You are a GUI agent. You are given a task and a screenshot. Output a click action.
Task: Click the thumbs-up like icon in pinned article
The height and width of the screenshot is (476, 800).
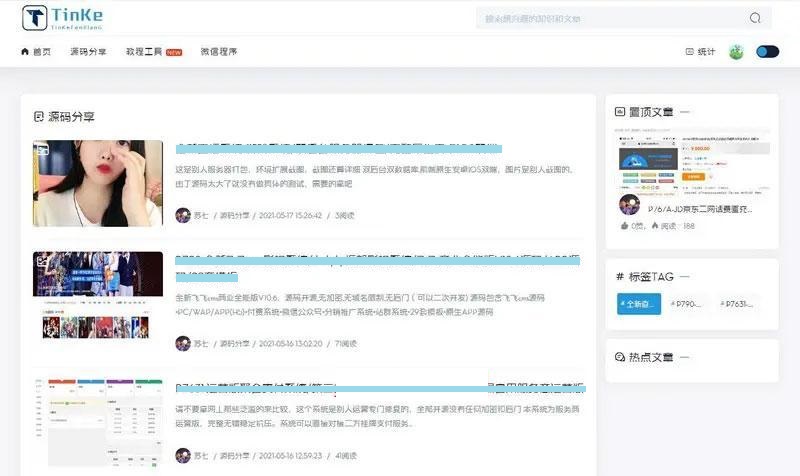[624, 227]
